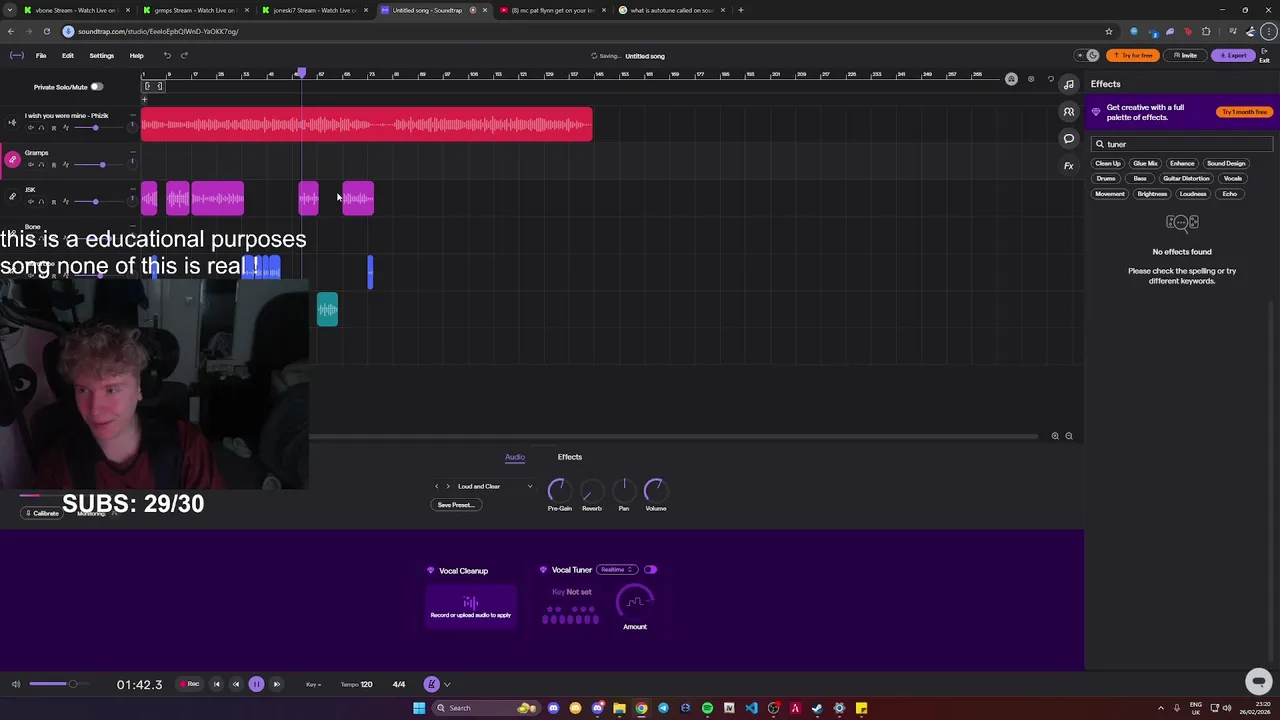
Task: Open the File menu
Action: pos(41,55)
